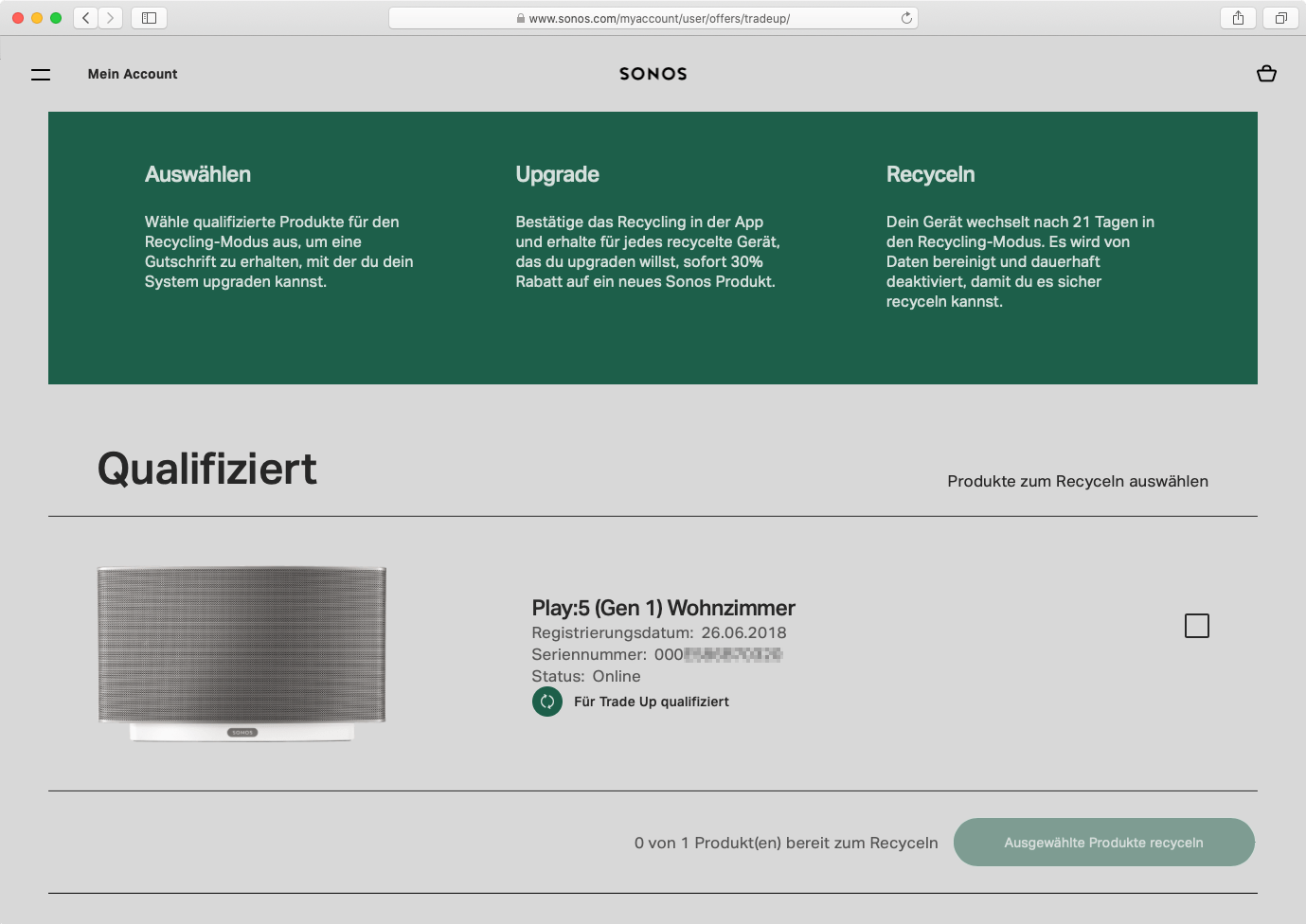This screenshot has width=1306, height=924.
Task: Click the Play:5 speaker image
Action: [x=242, y=653]
